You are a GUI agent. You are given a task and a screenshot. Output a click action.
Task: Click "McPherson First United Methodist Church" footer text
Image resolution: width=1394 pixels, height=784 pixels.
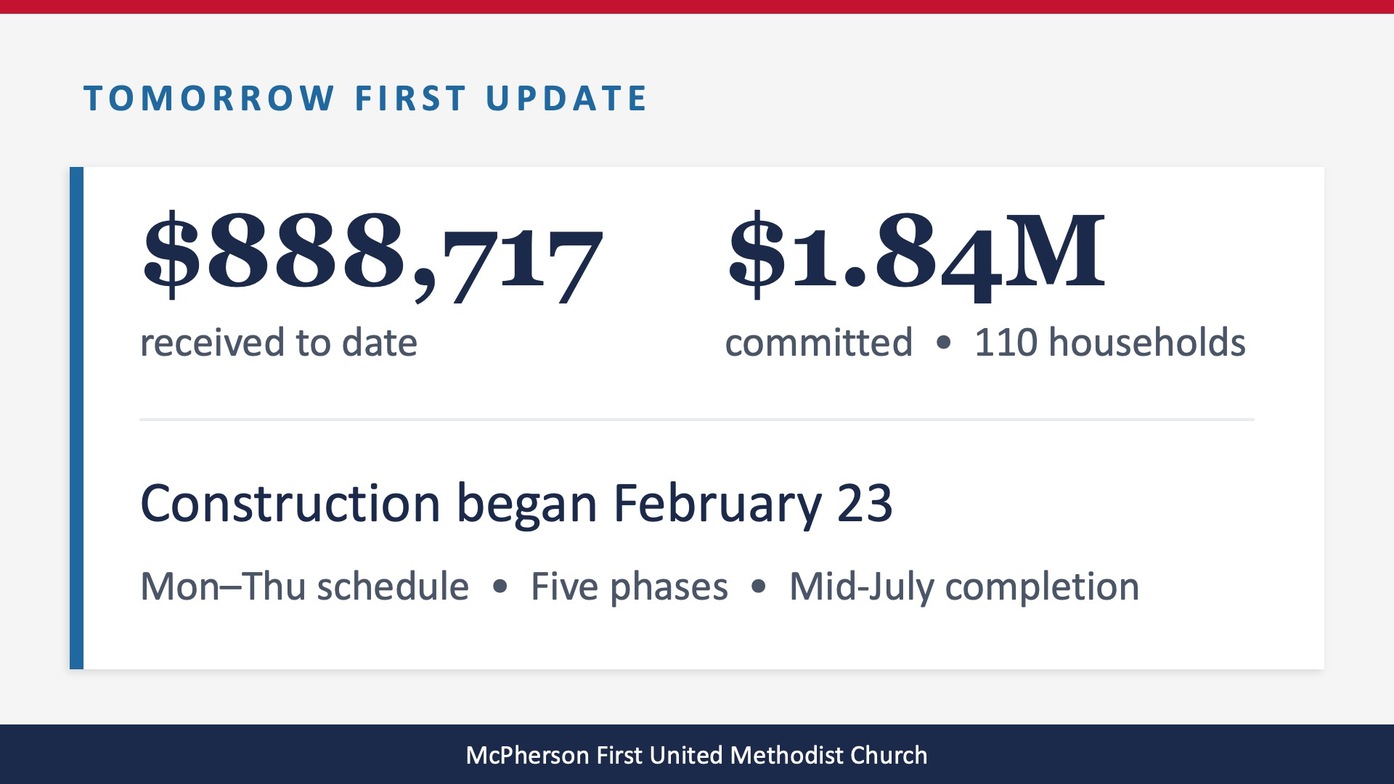(696, 755)
